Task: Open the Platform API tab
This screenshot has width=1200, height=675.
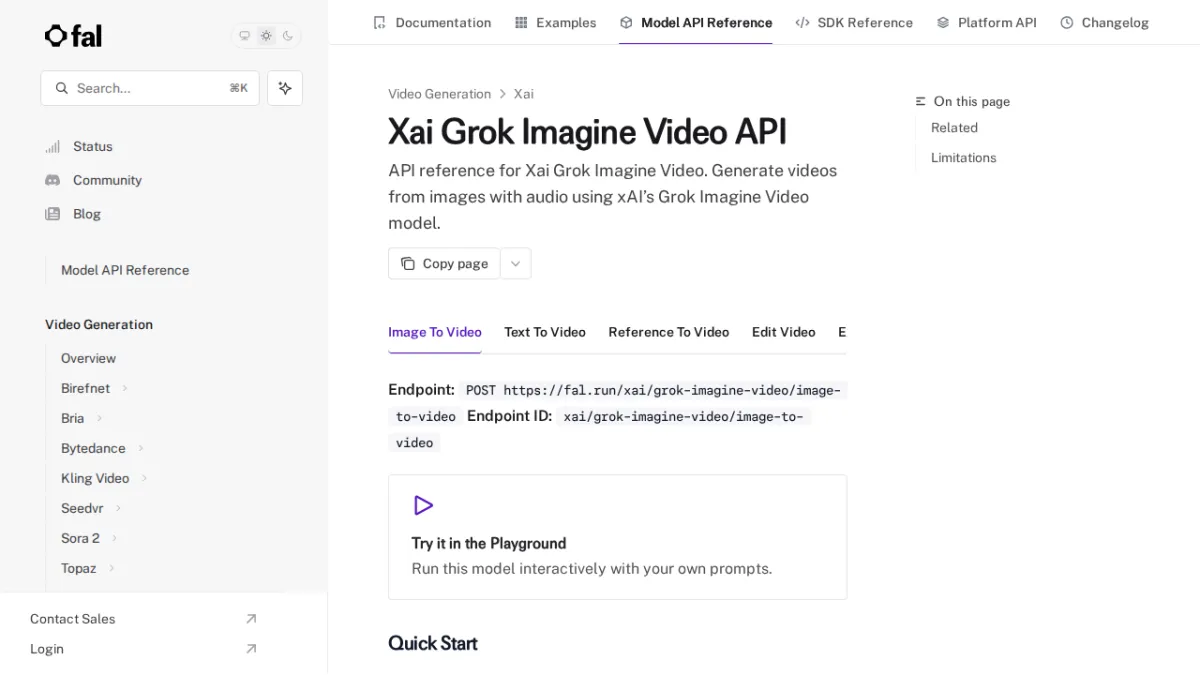Action: click(986, 22)
